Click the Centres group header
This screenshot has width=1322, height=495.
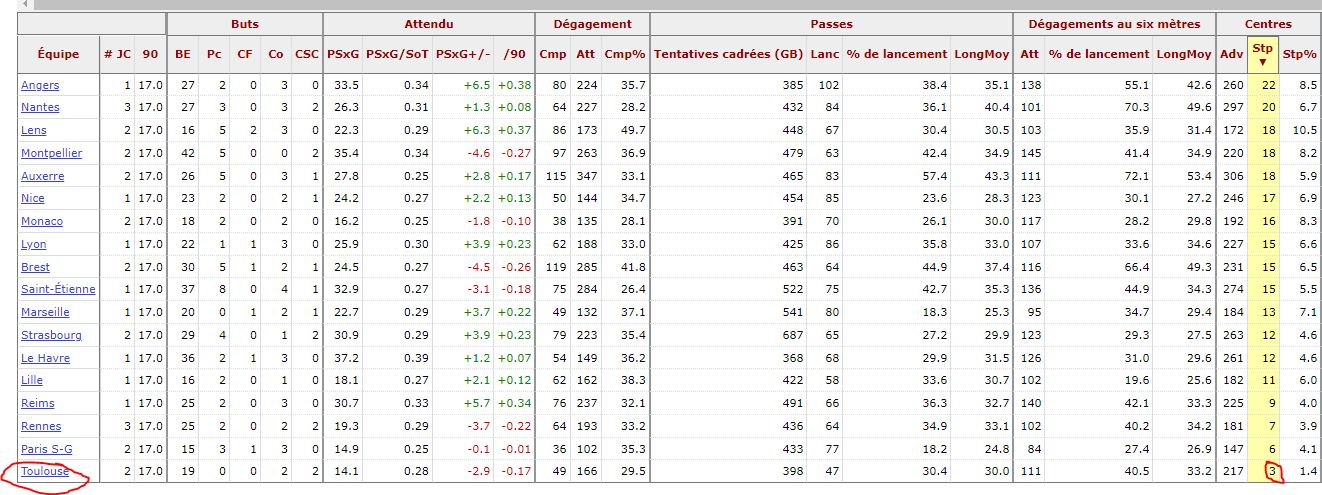coord(1268,23)
